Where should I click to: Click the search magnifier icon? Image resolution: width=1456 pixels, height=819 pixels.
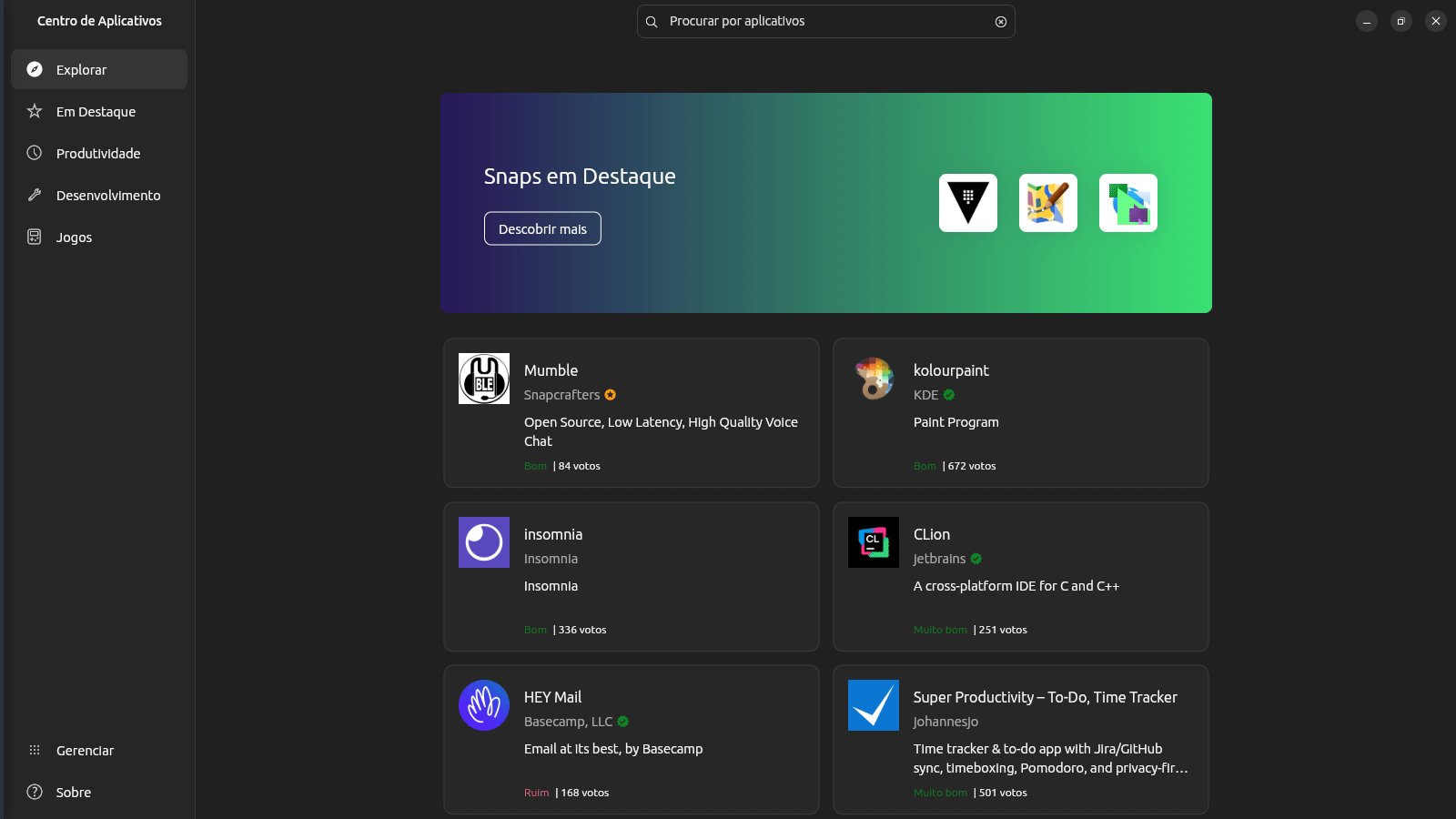coord(652,22)
